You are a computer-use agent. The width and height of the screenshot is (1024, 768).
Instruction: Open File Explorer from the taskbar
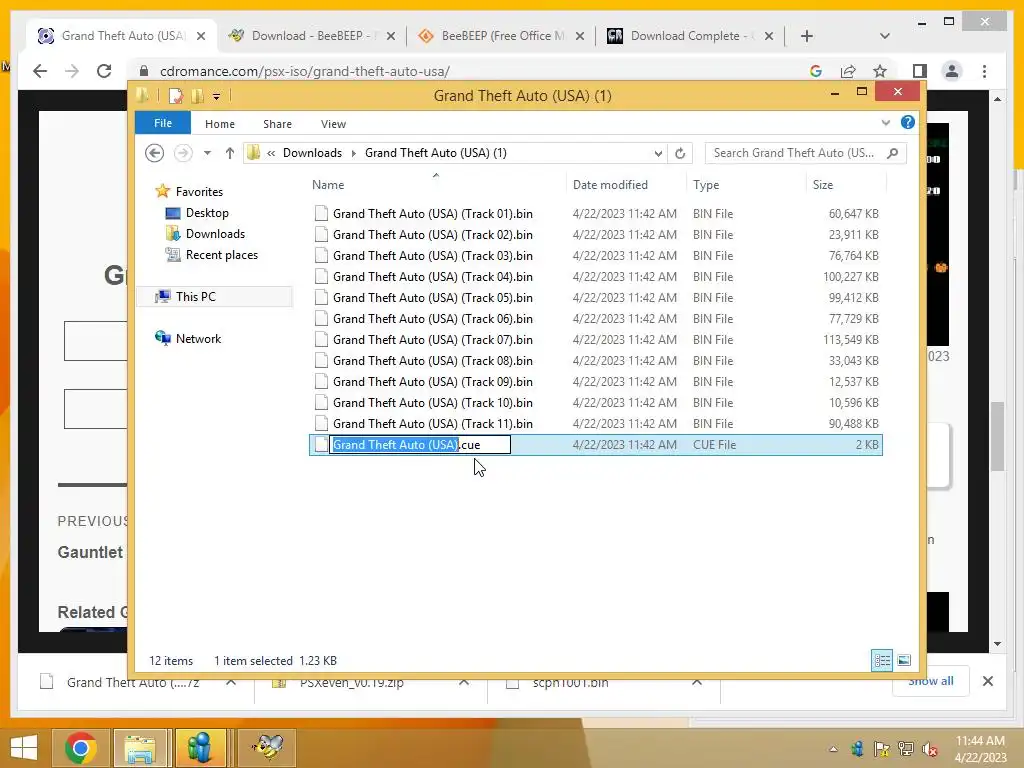(140, 748)
